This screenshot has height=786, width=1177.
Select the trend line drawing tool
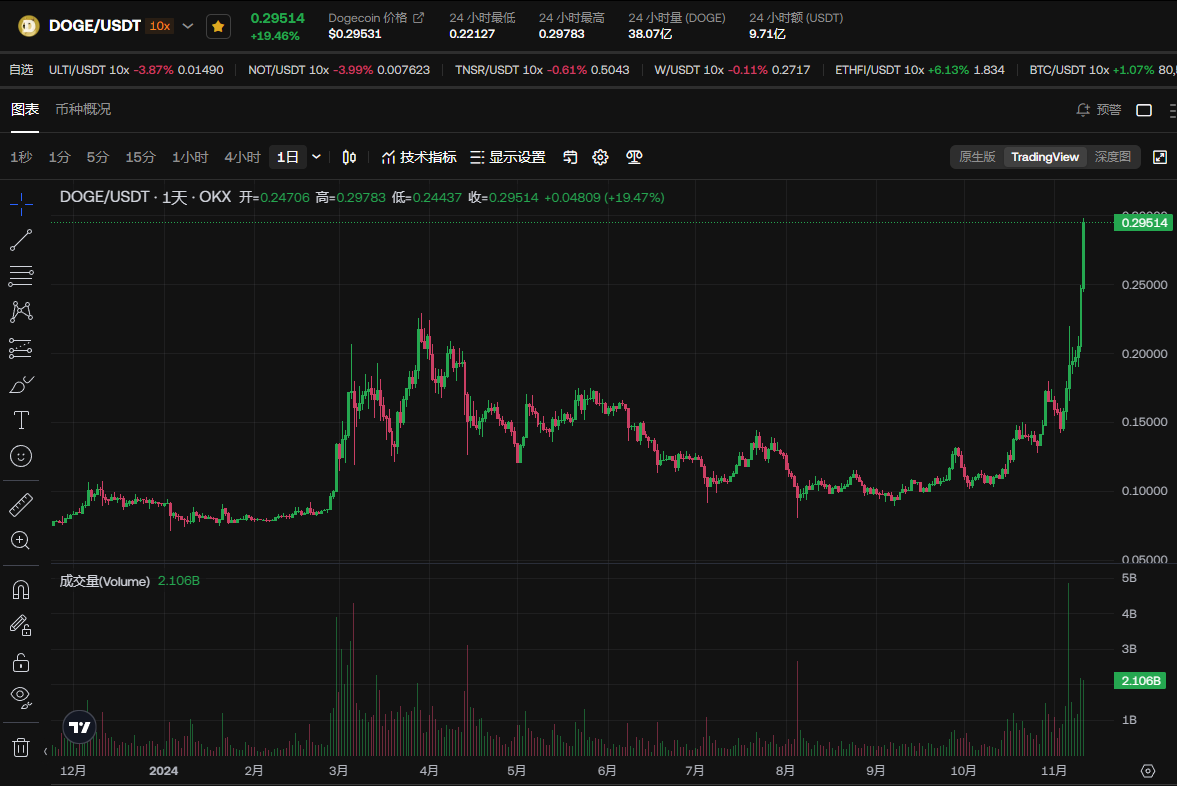21,240
